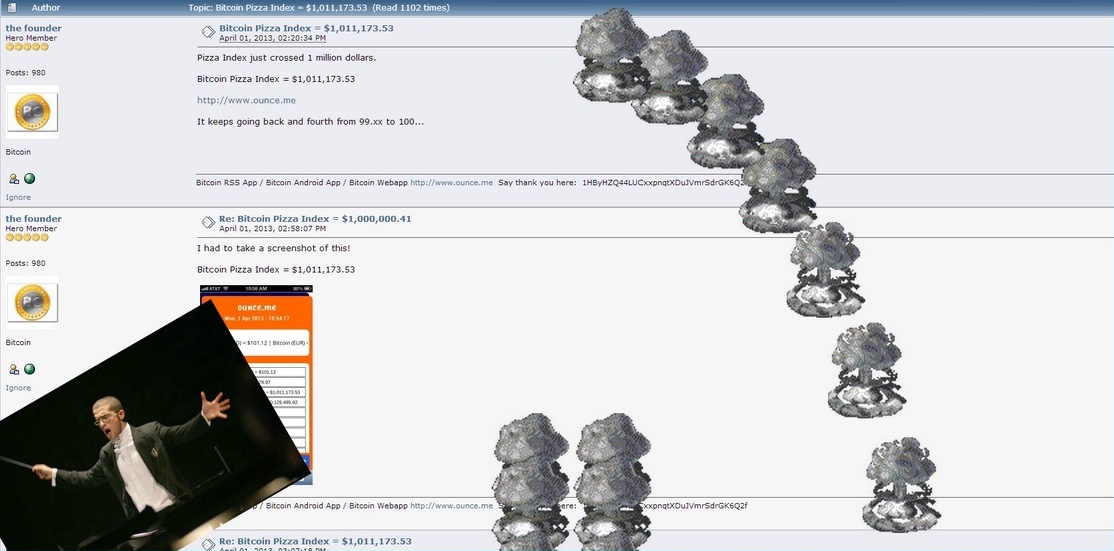The image size is (1114, 551).
Task: Click 'Hero Member' rank under second post author
Action: [x=31, y=229]
